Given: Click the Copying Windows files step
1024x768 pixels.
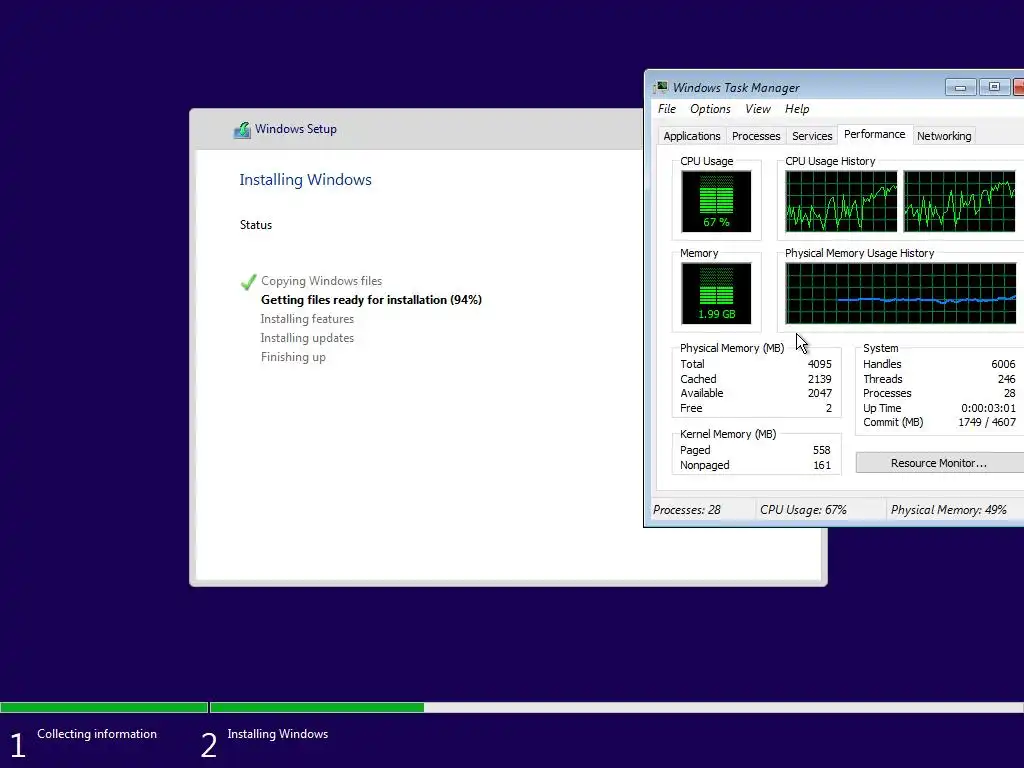Looking at the screenshot, I should [x=321, y=281].
